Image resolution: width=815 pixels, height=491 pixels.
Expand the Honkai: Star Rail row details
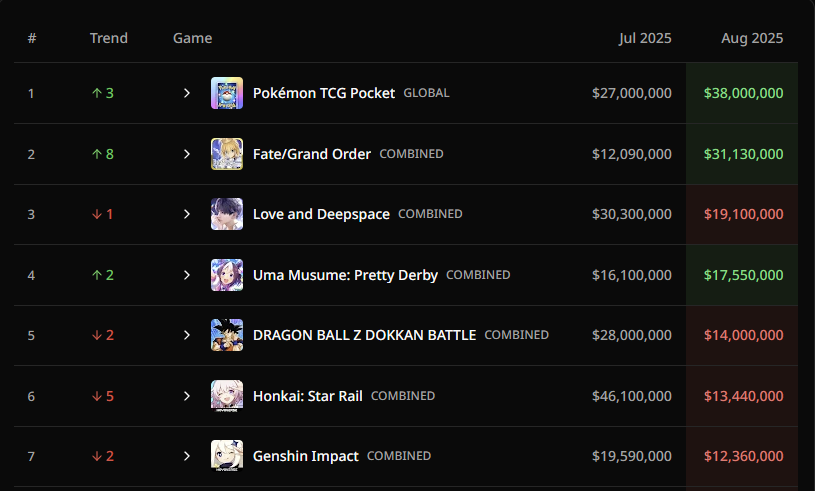pos(187,396)
